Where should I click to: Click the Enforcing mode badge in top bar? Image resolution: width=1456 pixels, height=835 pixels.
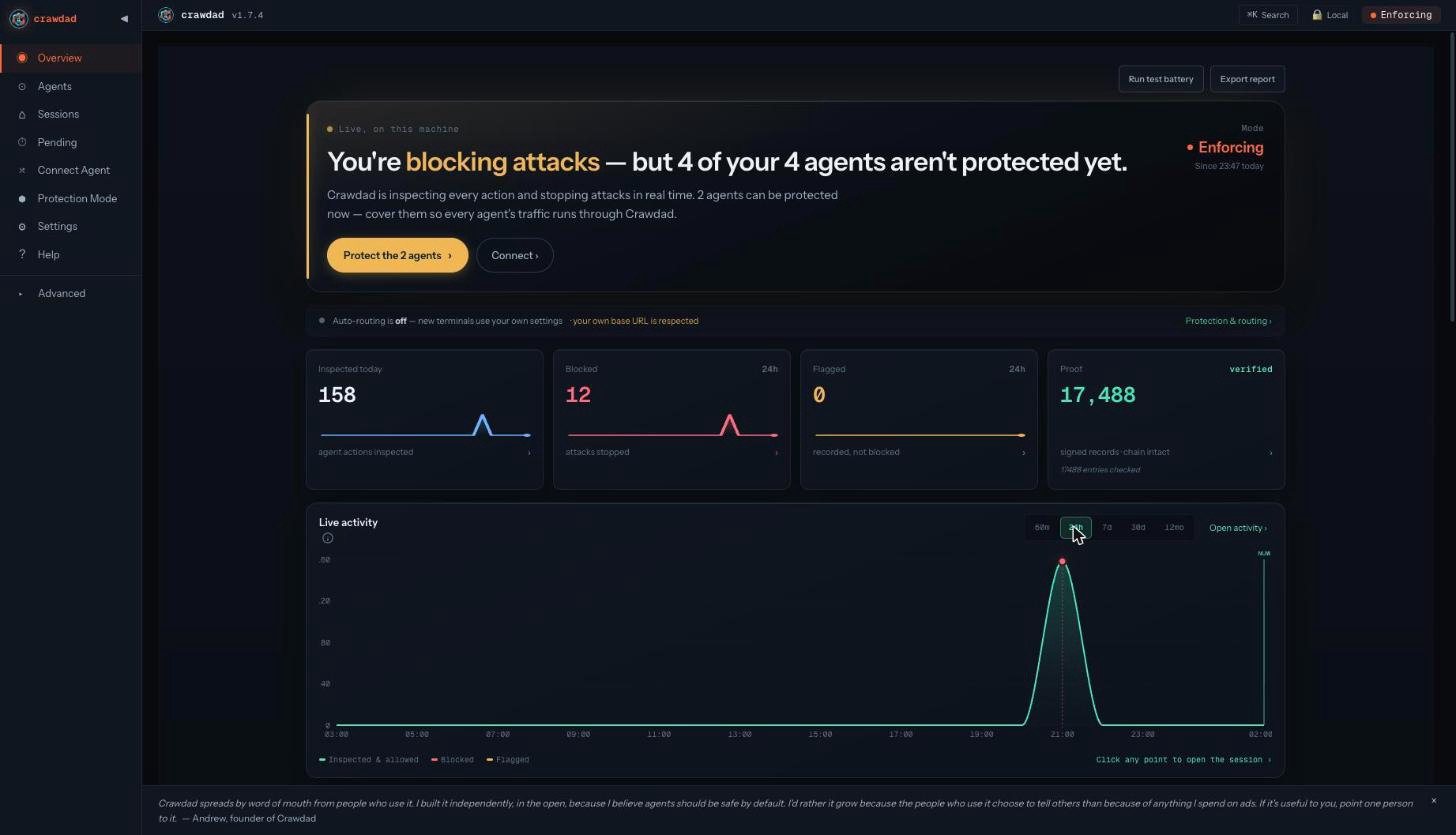click(x=1401, y=15)
